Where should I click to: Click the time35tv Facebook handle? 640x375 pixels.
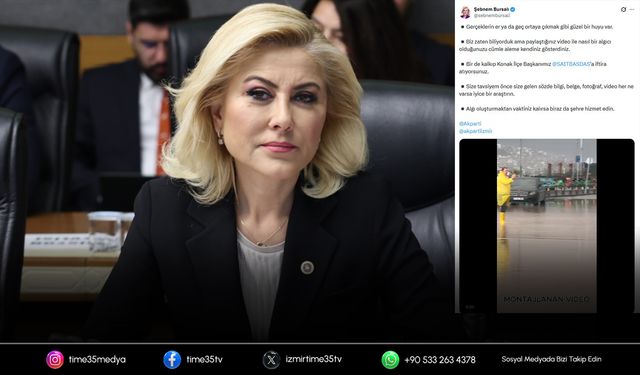[204, 359]
